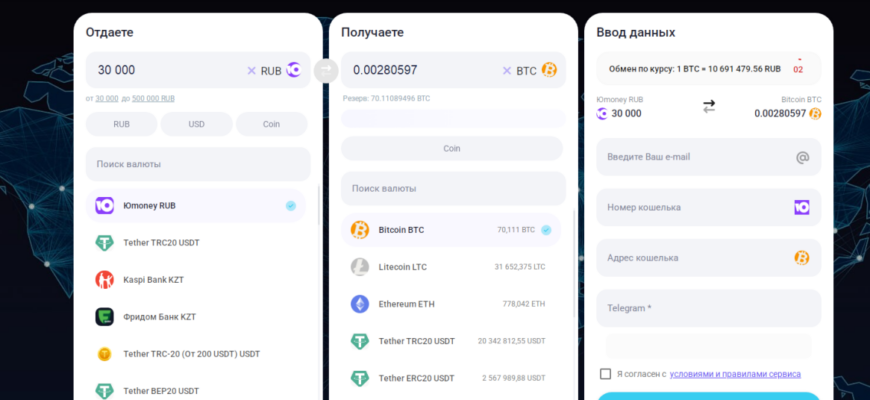
Task: Click the 500 000 RUB maximum link
Action: click(x=153, y=98)
